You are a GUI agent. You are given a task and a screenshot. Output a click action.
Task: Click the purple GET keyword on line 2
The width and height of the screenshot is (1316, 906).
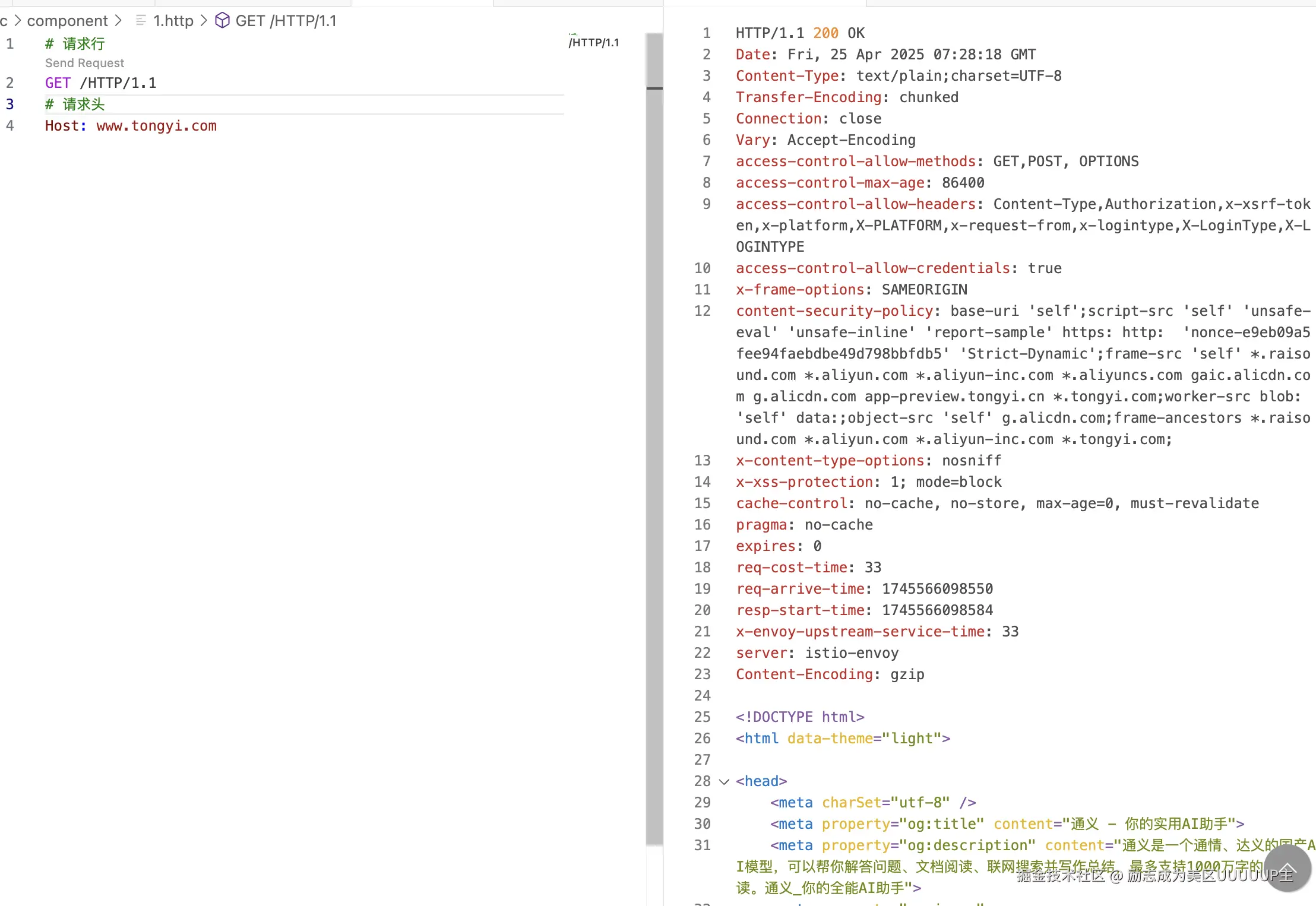point(58,83)
